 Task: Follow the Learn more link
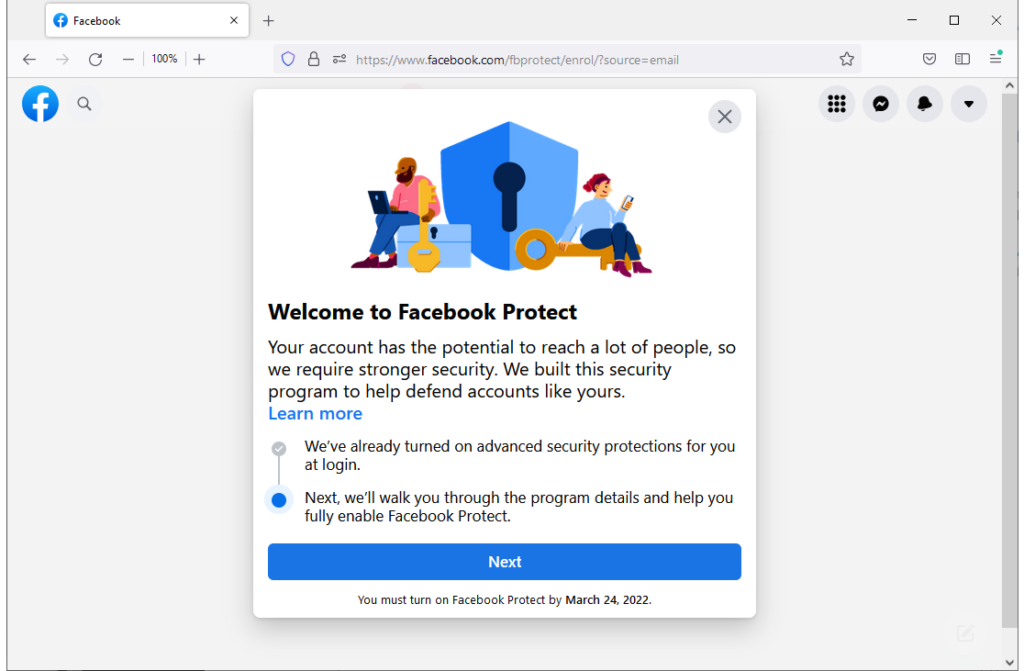click(x=315, y=414)
